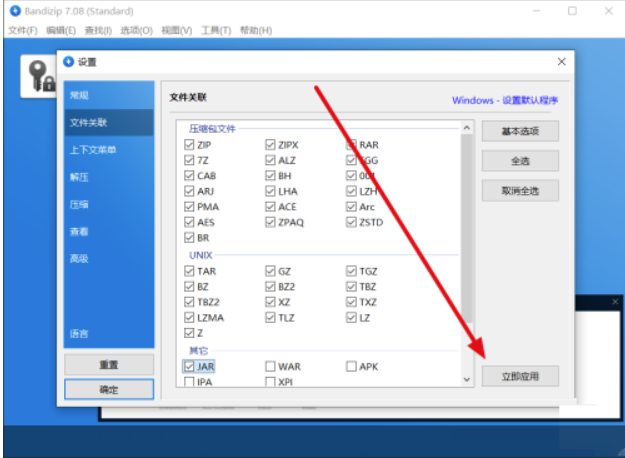Click the Bandizip logo in the settings dialog title
The width and height of the screenshot is (625, 458).
69,62
